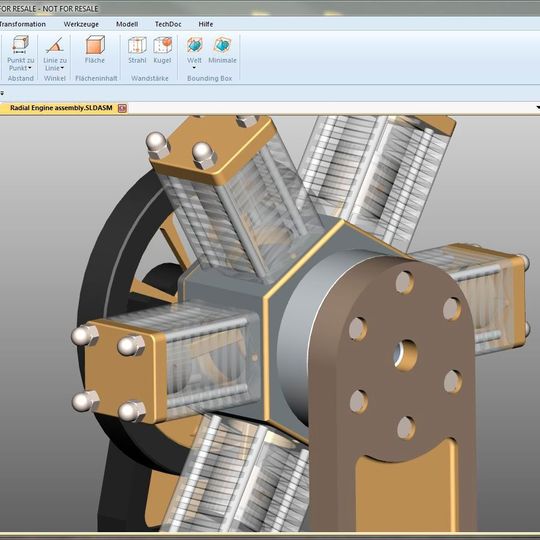540x540 pixels.
Task: Switch to the TechDoc ribbon tab
Action: click(x=168, y=24)
